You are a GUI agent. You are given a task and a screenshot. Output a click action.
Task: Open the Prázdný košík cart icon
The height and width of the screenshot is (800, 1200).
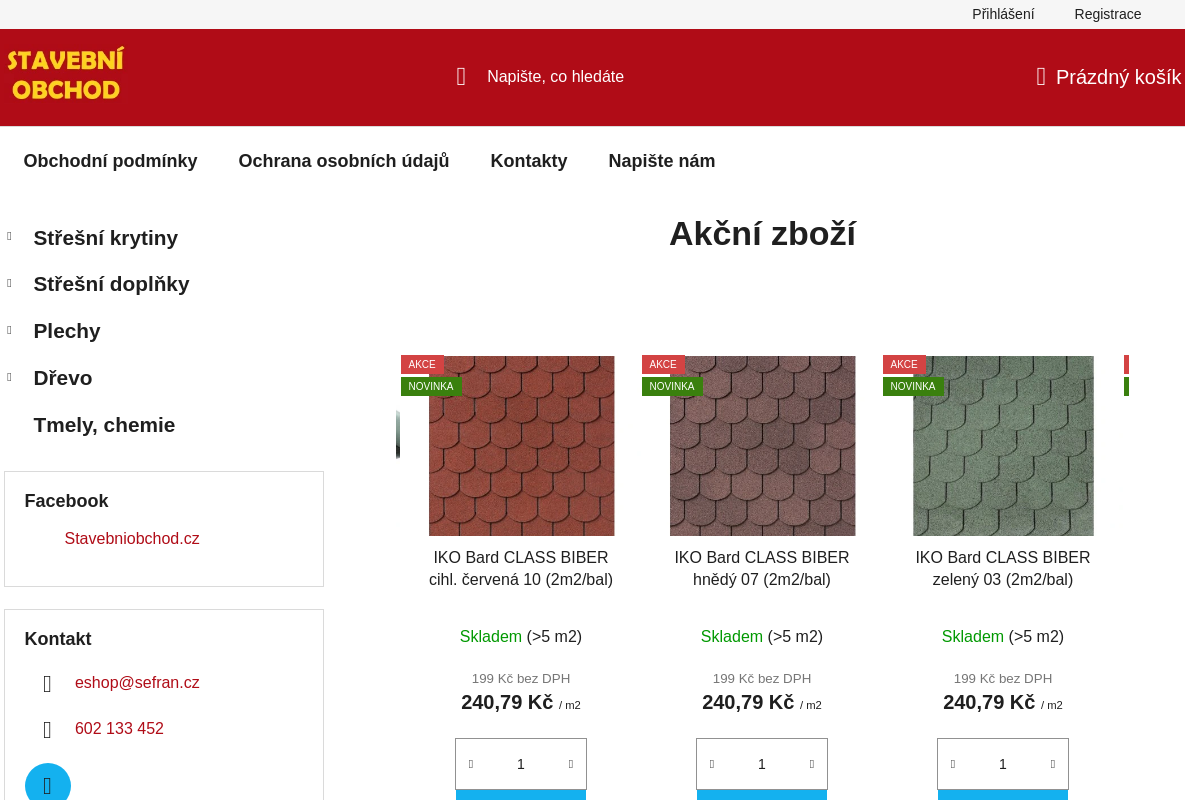point(1040,76)
